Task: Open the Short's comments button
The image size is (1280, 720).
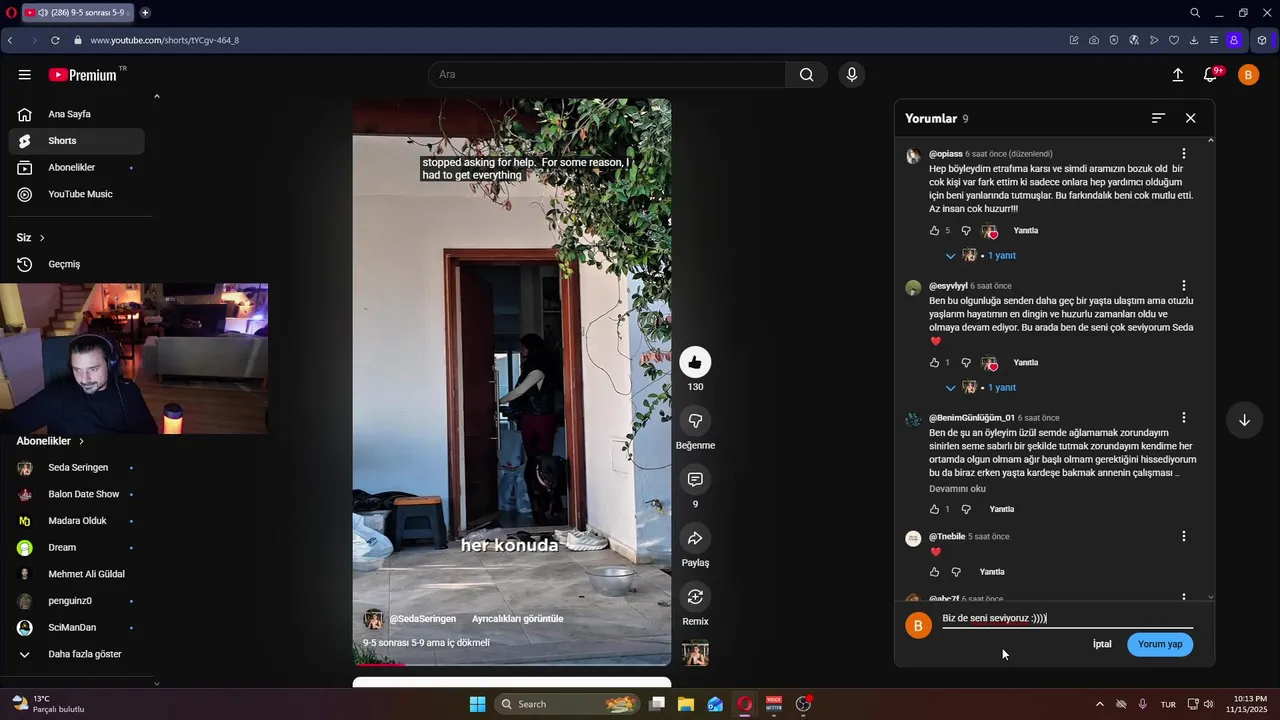Action: tap(695, 480)
